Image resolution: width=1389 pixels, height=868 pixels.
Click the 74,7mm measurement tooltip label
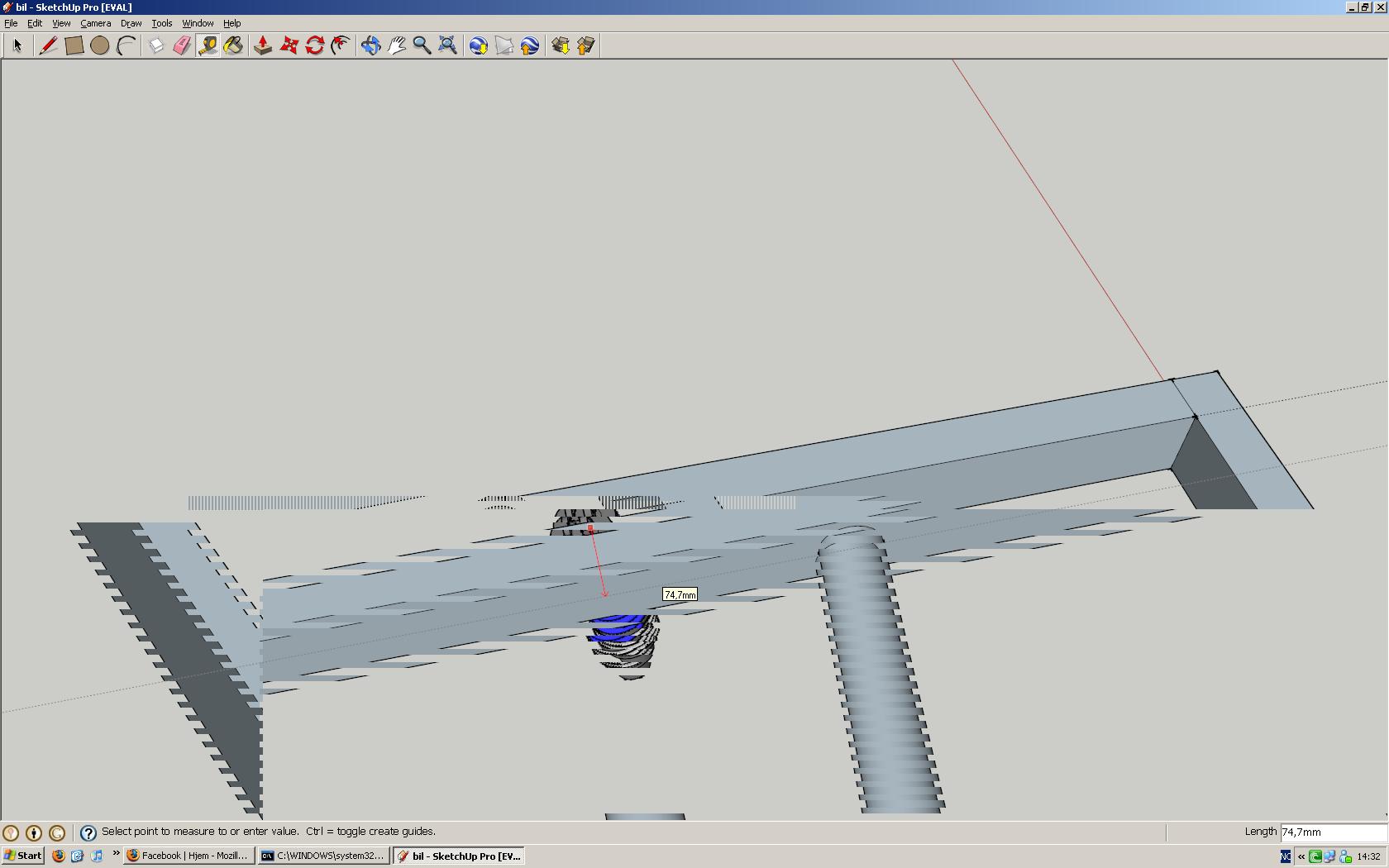point(680,594)
